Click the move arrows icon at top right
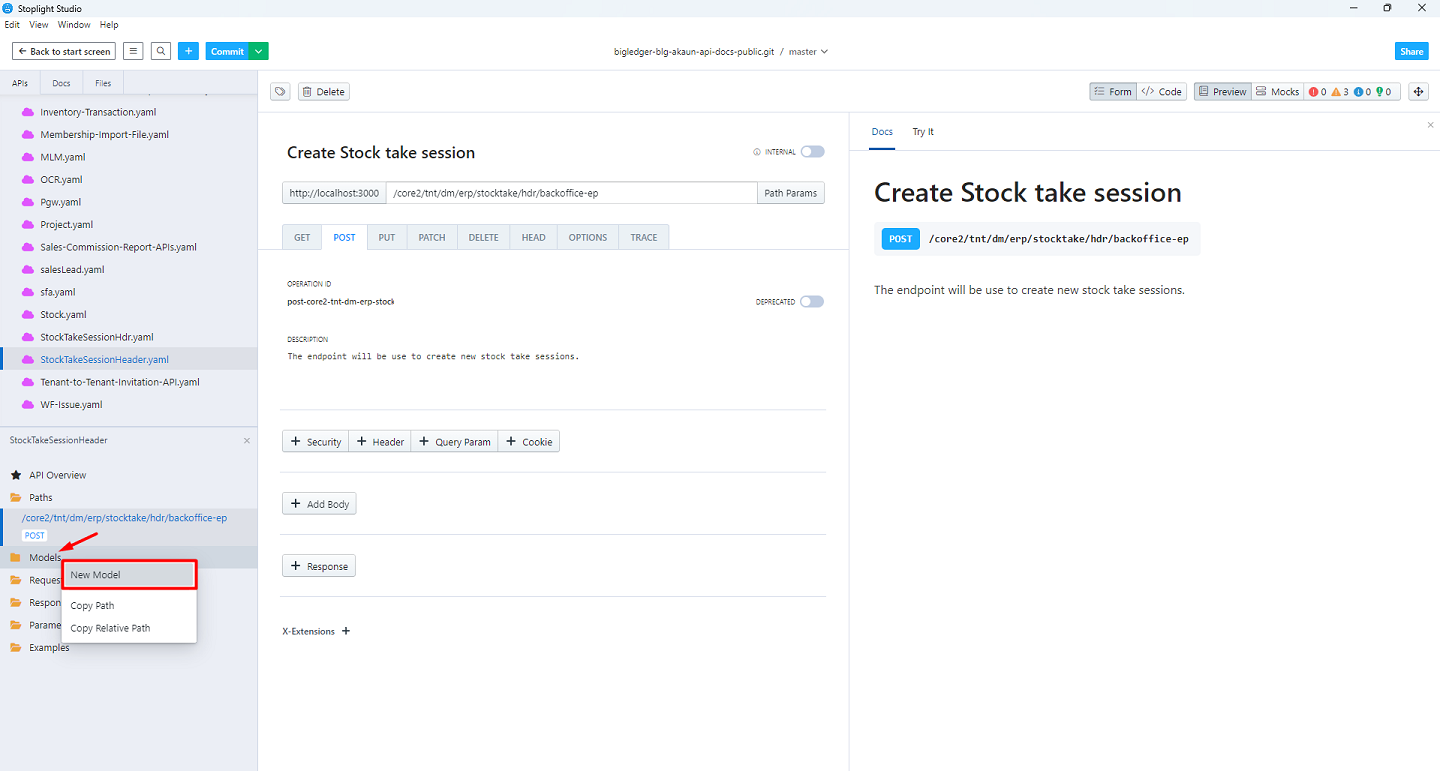 (1418, 92)
